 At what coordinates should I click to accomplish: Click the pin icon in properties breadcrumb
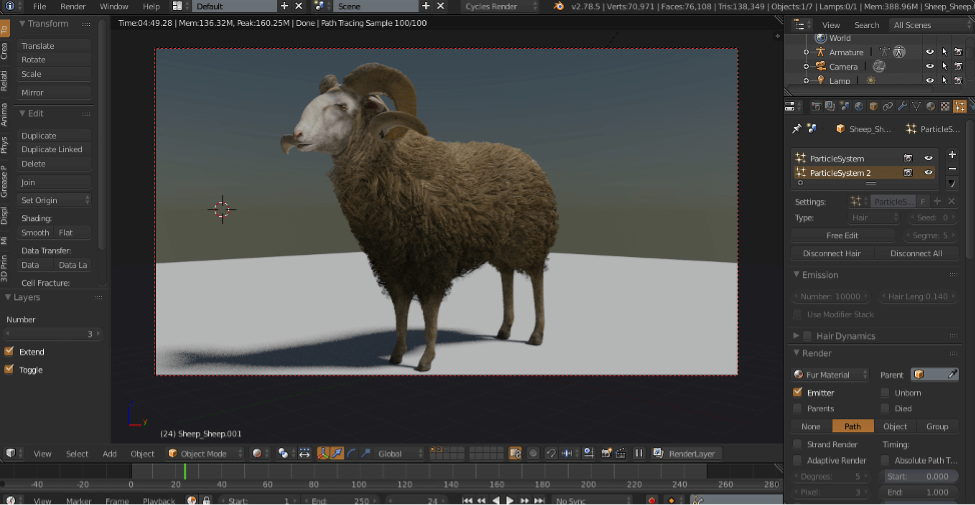(x=797, y=129)
